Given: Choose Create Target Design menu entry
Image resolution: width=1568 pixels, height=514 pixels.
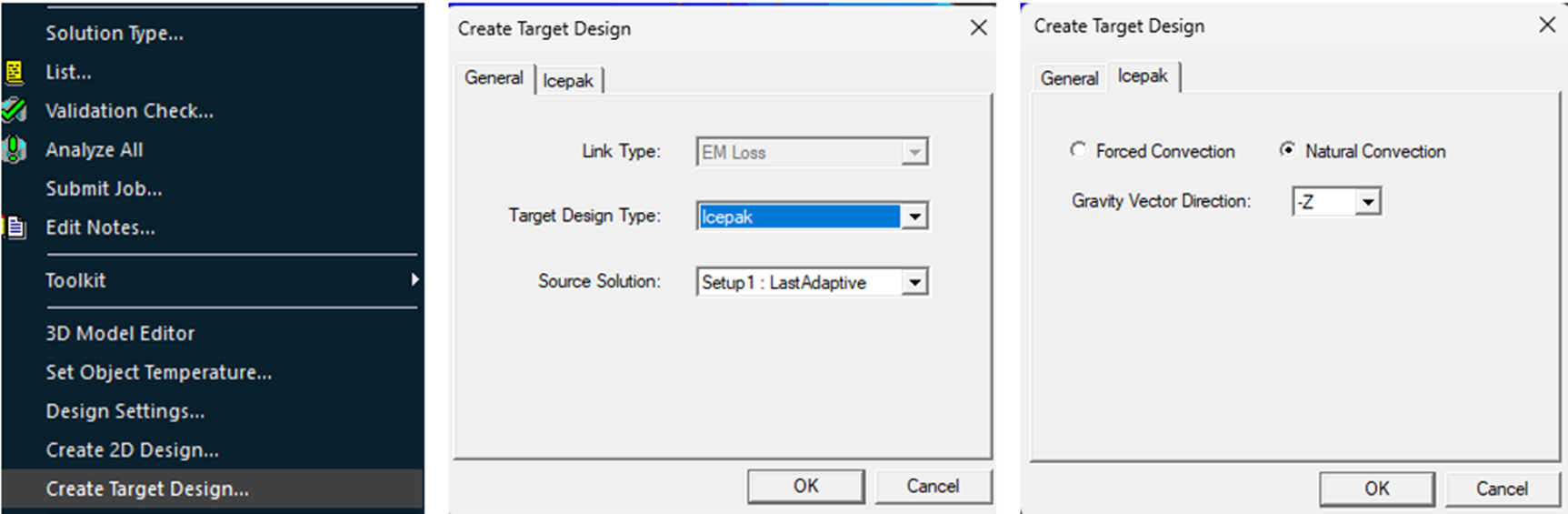Looking at the screenshot, I should click(147, 489).
